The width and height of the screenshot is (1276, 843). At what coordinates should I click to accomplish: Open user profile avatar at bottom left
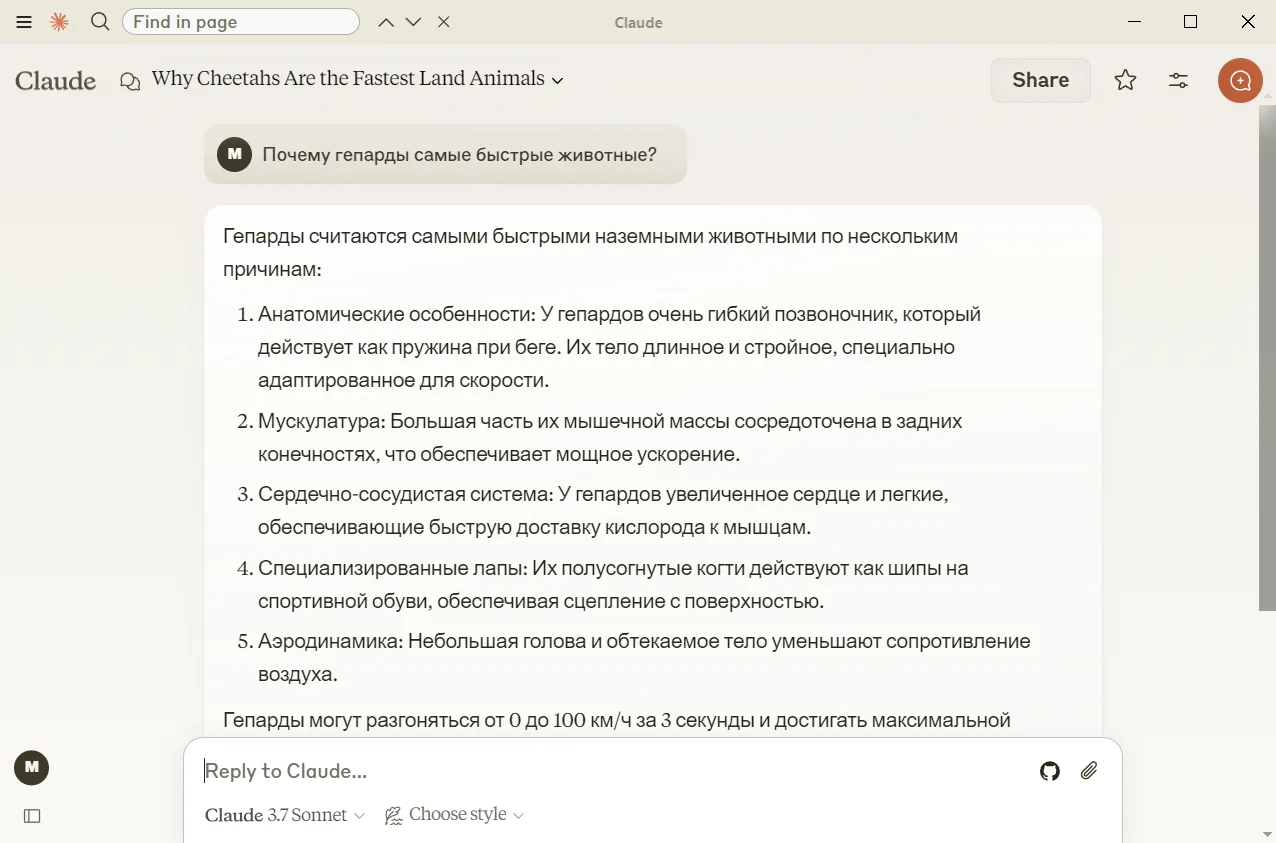click(32, 767)
